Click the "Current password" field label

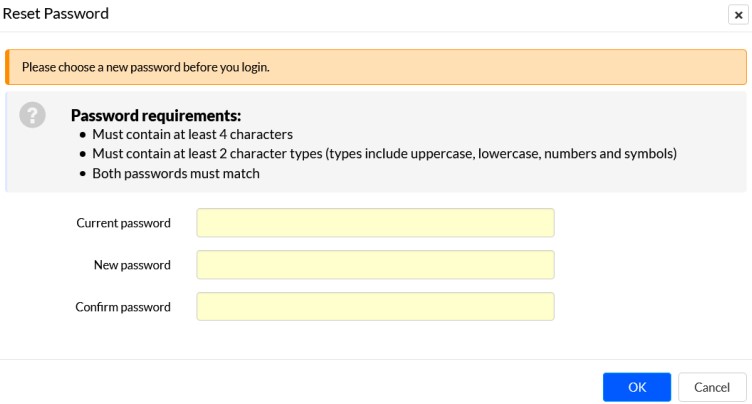click(x=123, y=223)
